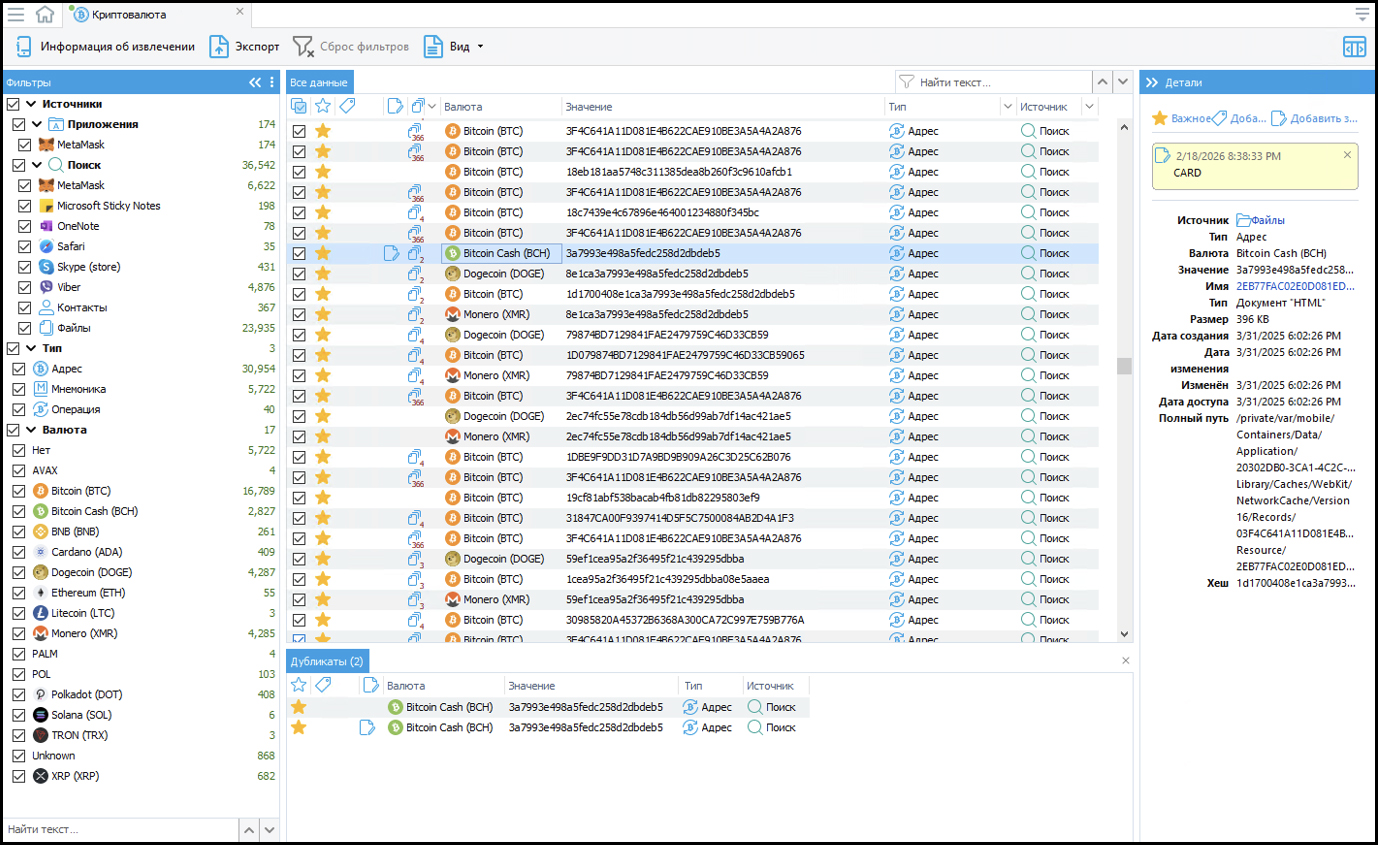Collapse the Приложения tree node

[x=37, y=124]
